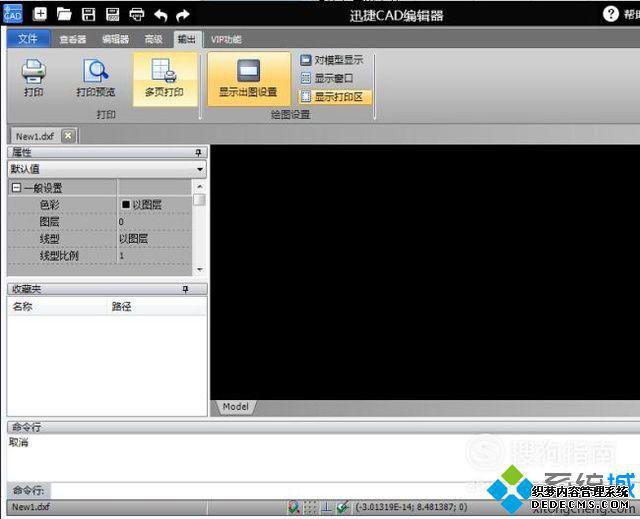The height and width of the screenshot is (519, 640).
Task: Click the 色彩 color swatch value
Action: (126, 204)
